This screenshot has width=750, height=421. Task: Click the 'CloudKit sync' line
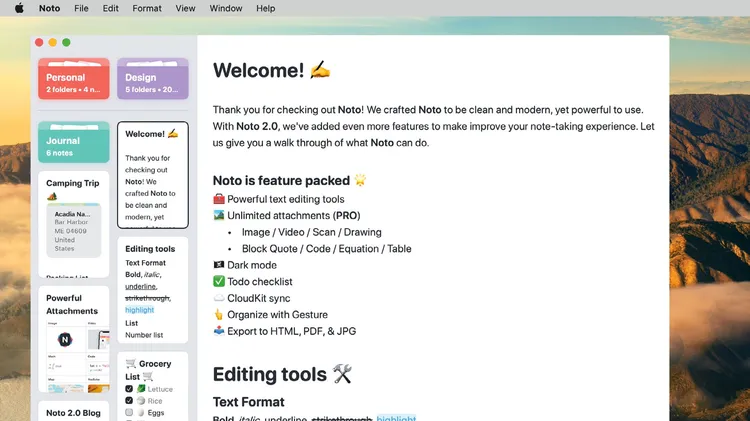point(259,298)
